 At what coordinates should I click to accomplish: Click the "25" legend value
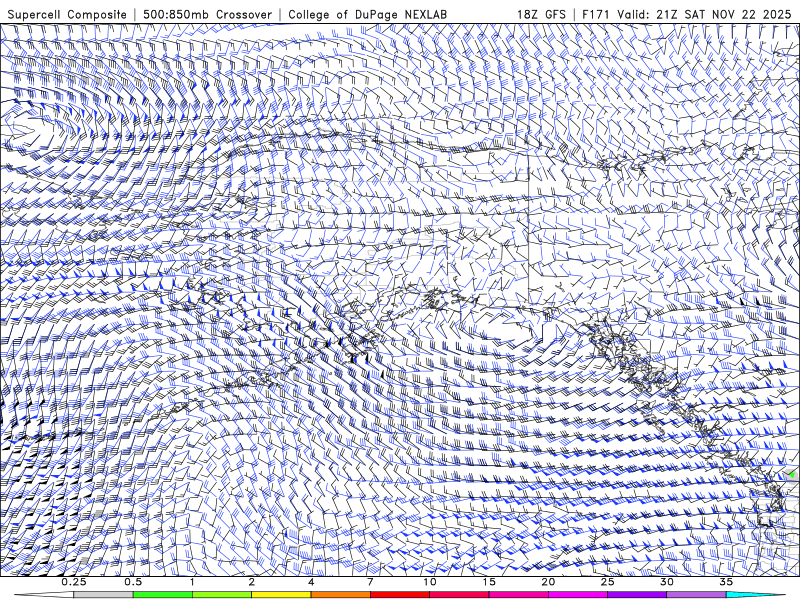(607, 582)
